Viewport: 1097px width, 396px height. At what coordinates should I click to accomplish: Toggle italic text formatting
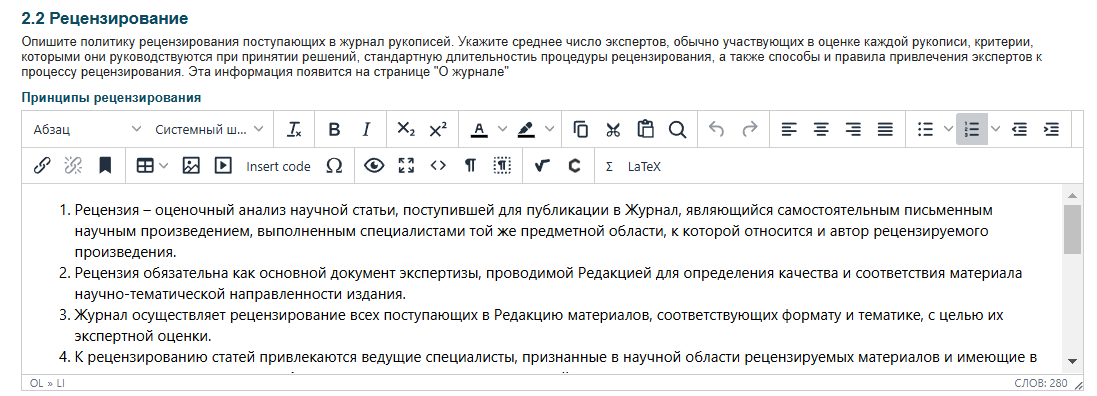click(366, 129)
